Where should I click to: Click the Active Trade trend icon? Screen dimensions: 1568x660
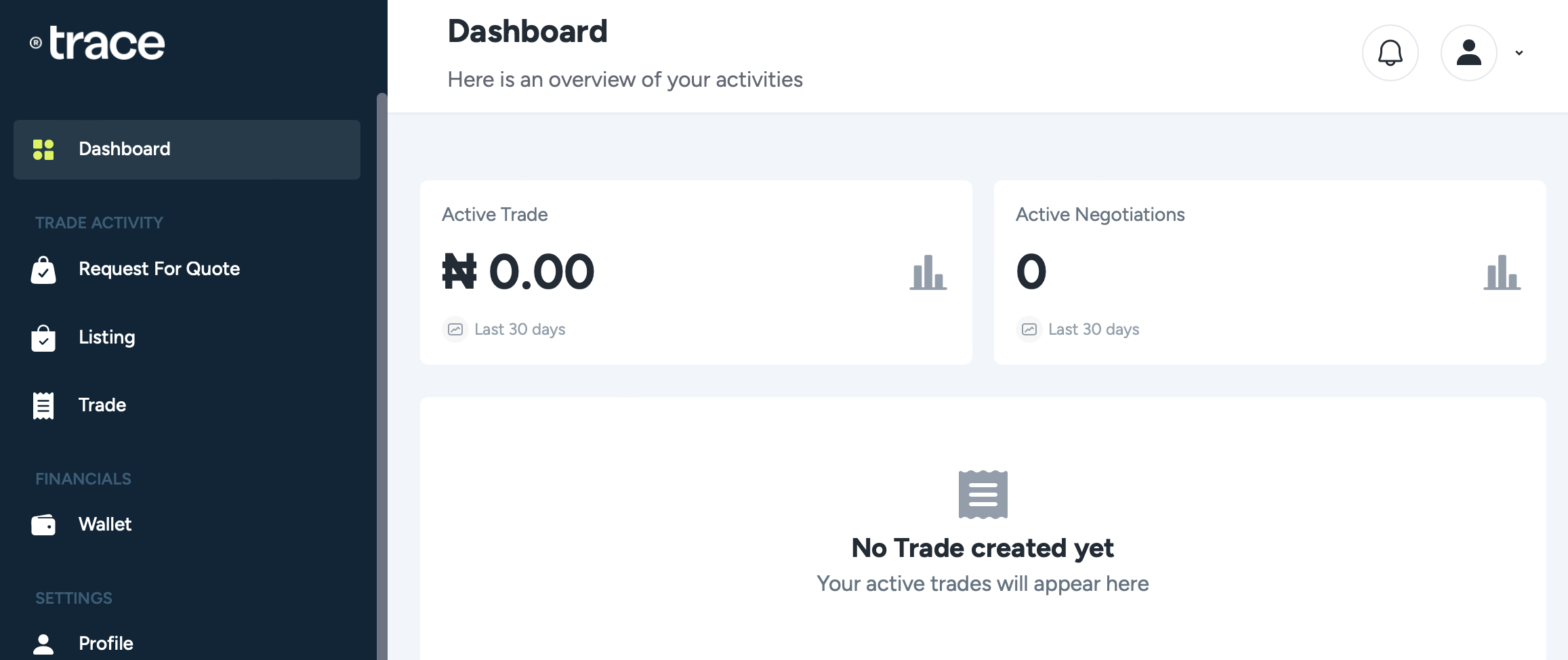click(455, 329)
